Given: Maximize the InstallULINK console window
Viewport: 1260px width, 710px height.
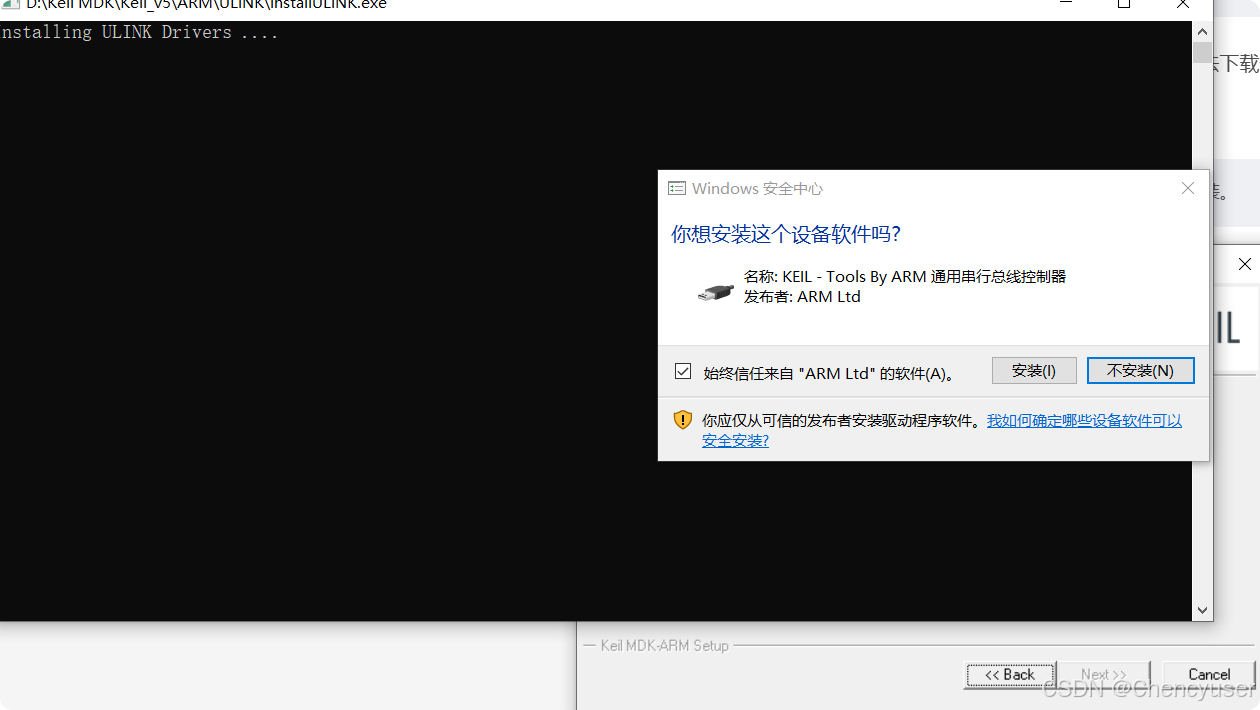Looking at the screenshot, I should tap(1124, 5).
